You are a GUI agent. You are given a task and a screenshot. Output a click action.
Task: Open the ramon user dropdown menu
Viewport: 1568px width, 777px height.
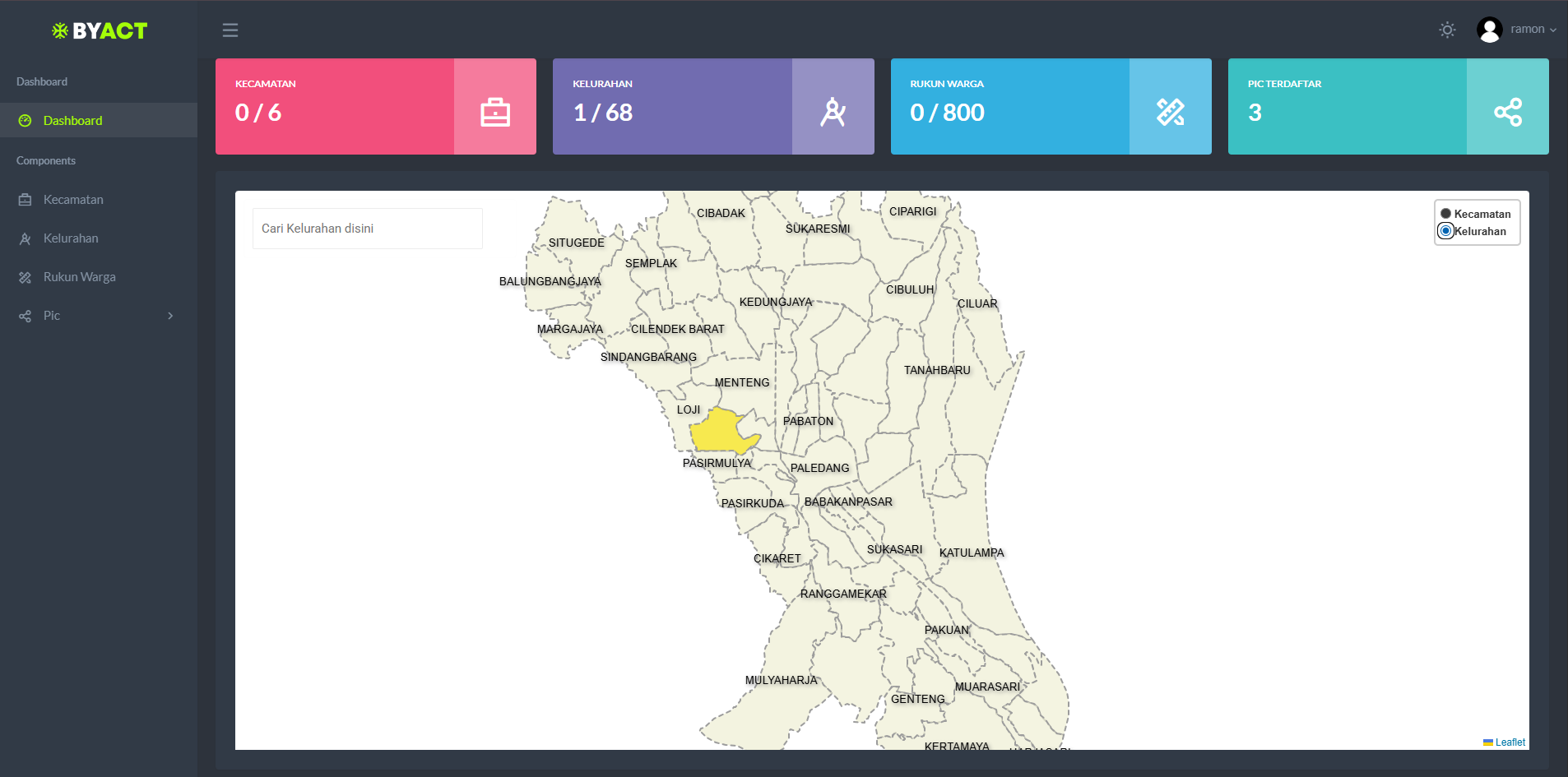pos(1533,30)
